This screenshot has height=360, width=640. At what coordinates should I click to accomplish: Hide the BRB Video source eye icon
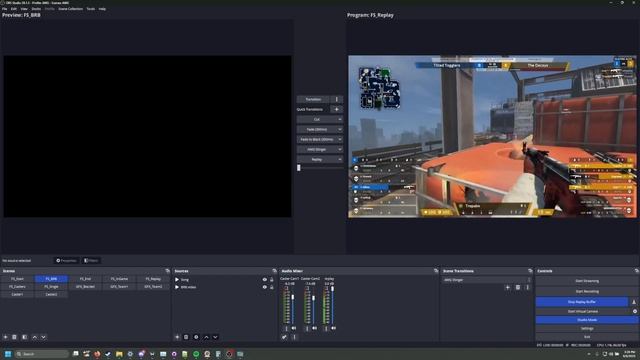pos(264,287)
